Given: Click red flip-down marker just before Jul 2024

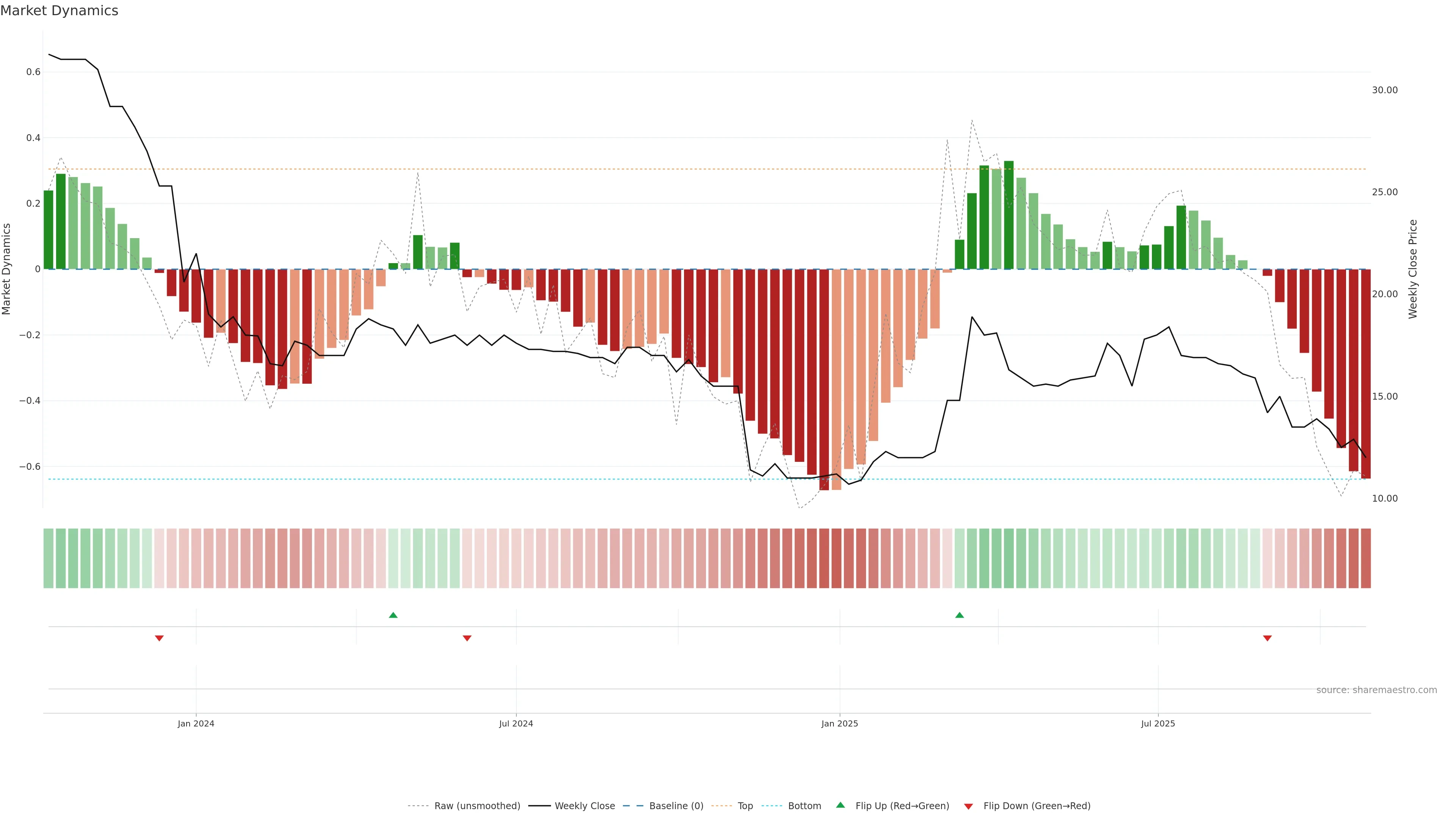Looking at the screenshot, I should pyautogui.click(x=467, y=638).
